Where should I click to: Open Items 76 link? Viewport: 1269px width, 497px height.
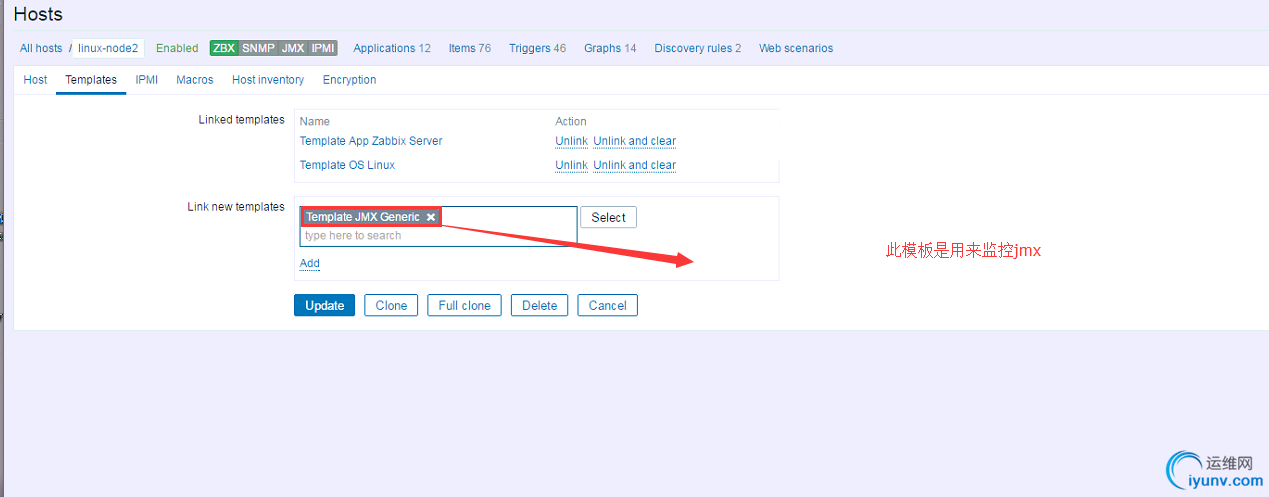pos(469,48)
